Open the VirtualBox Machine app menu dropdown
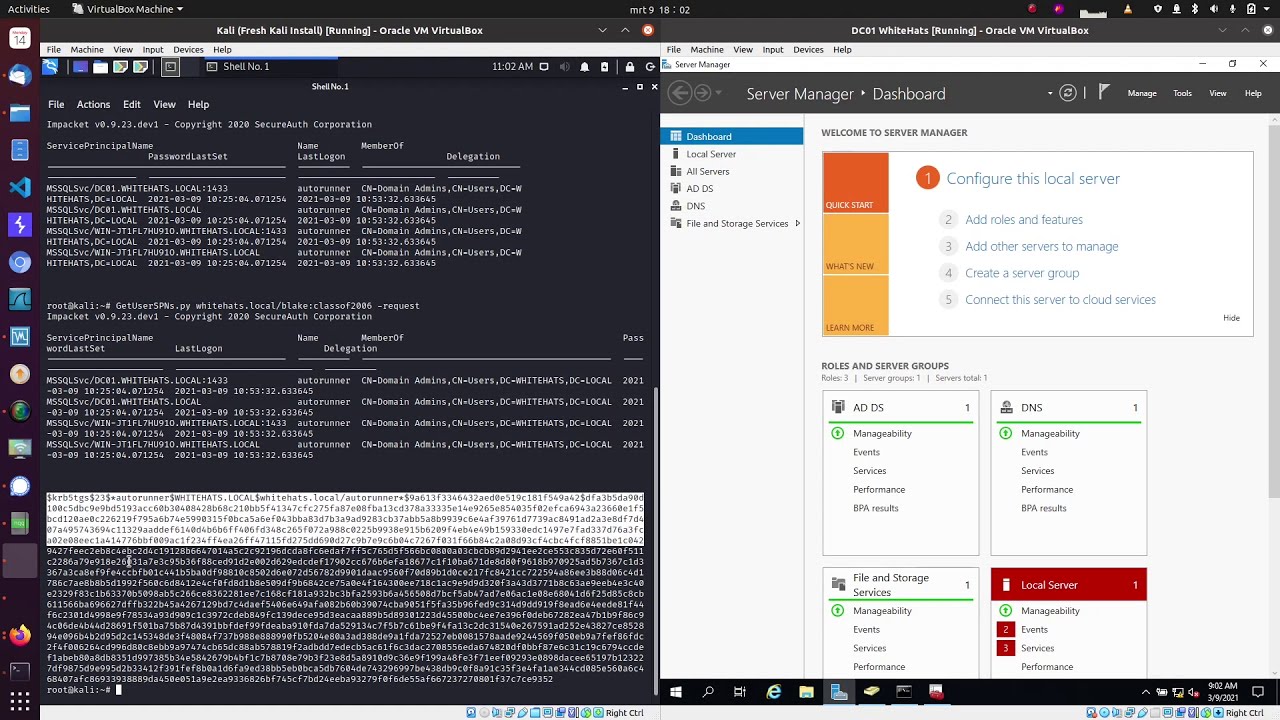Image resolution: width=1280 pixels, height=720 pixels. tap(128, 9)
